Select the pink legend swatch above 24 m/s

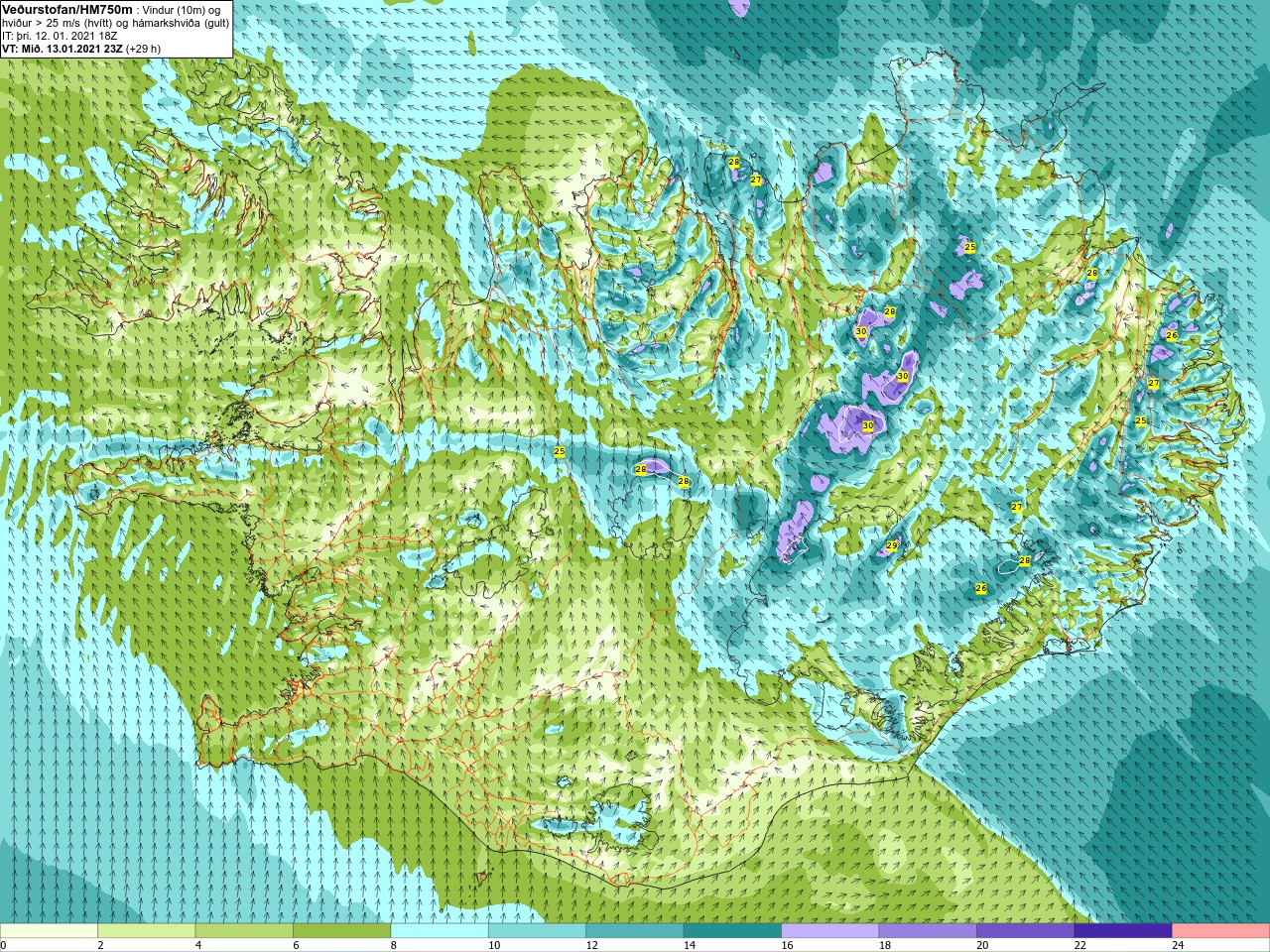pos(1221,931)
